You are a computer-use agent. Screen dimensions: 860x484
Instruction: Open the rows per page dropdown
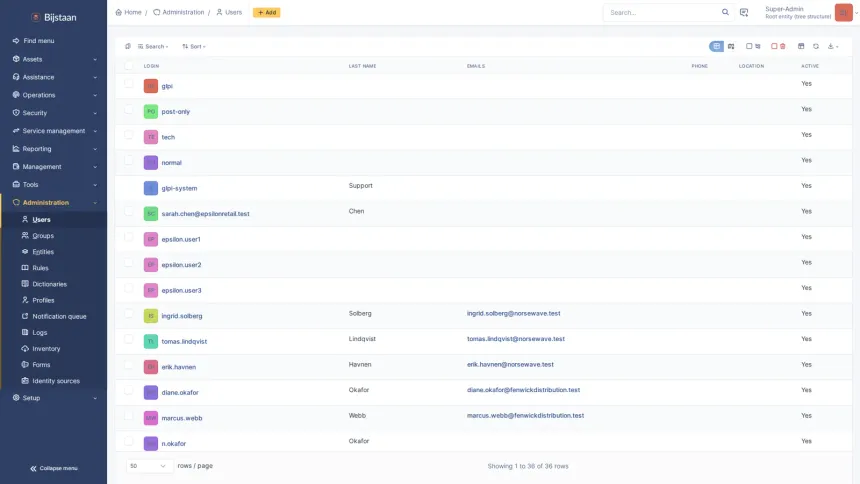click(x=149, y=466)
